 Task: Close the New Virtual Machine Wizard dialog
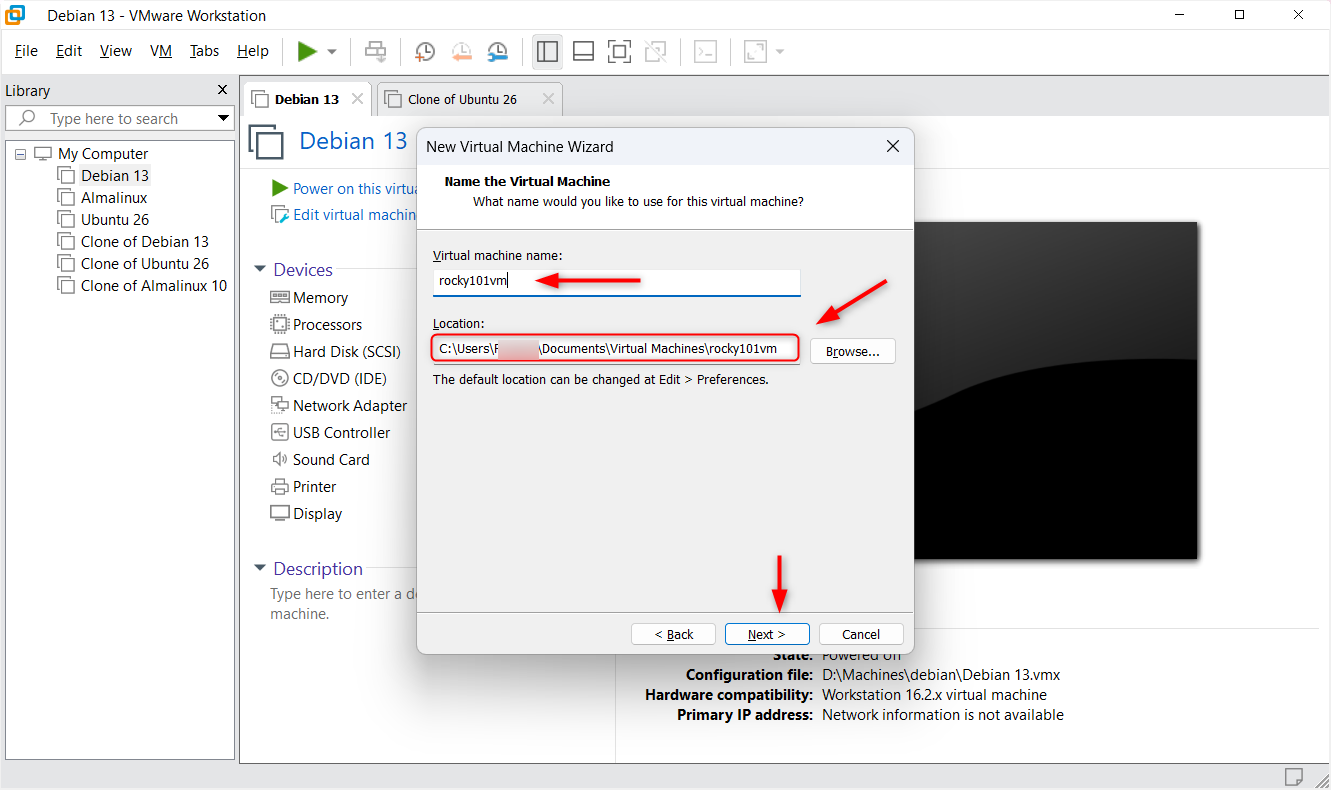click(x=893, y=147)
